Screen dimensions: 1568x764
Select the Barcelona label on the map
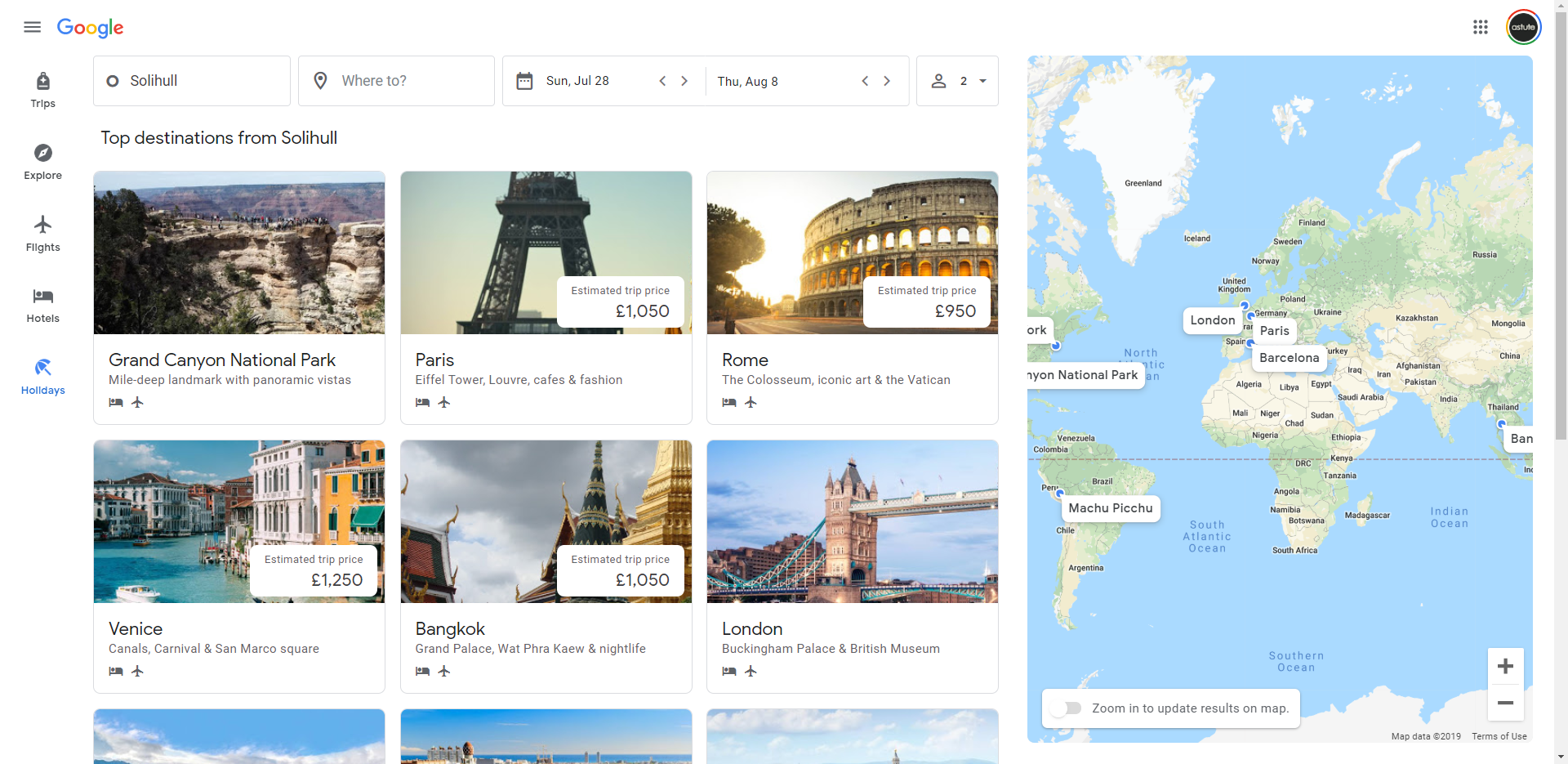1289,358
